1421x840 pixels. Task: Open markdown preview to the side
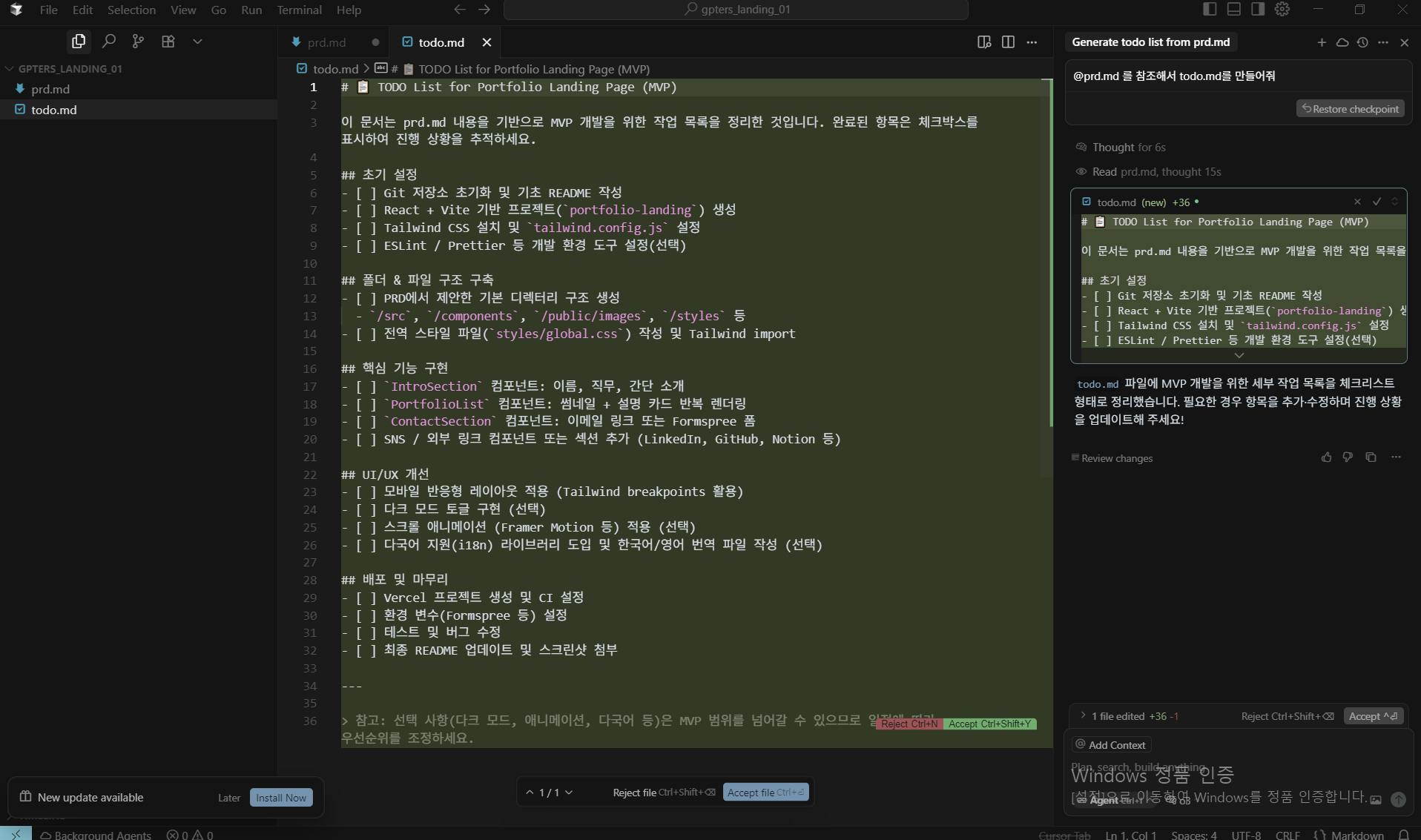(984, 42)
